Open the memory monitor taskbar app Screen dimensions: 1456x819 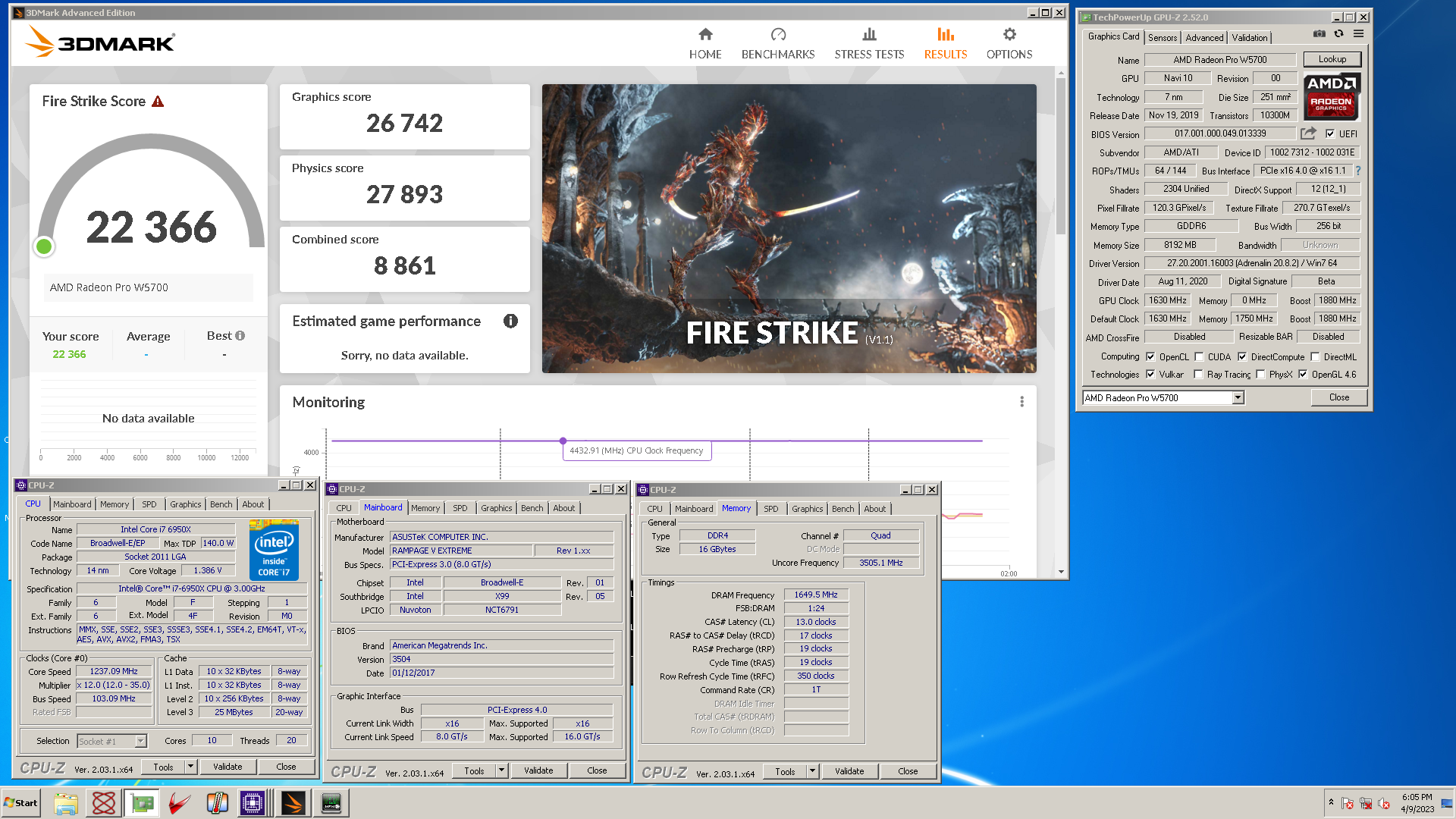tap(331, 803)
